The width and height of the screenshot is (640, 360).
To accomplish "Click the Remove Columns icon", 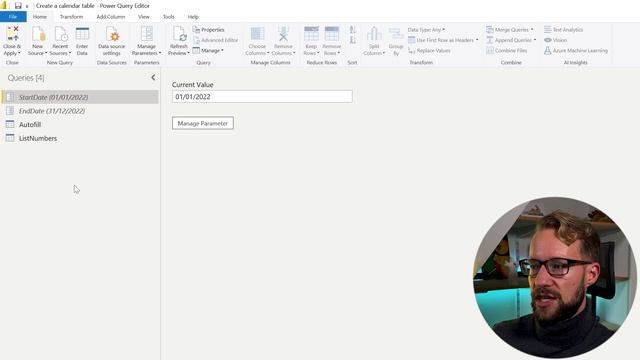I will click(283, 34).
